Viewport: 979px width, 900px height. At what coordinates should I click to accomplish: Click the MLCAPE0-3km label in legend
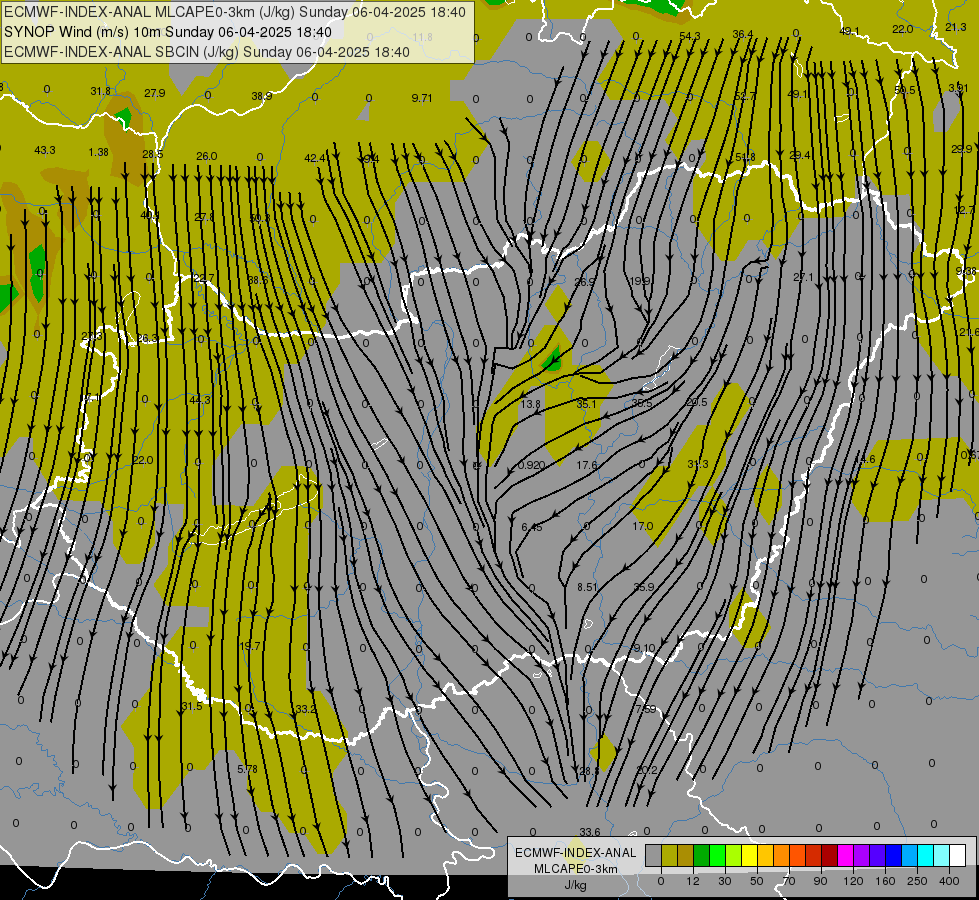pos(576,869)
